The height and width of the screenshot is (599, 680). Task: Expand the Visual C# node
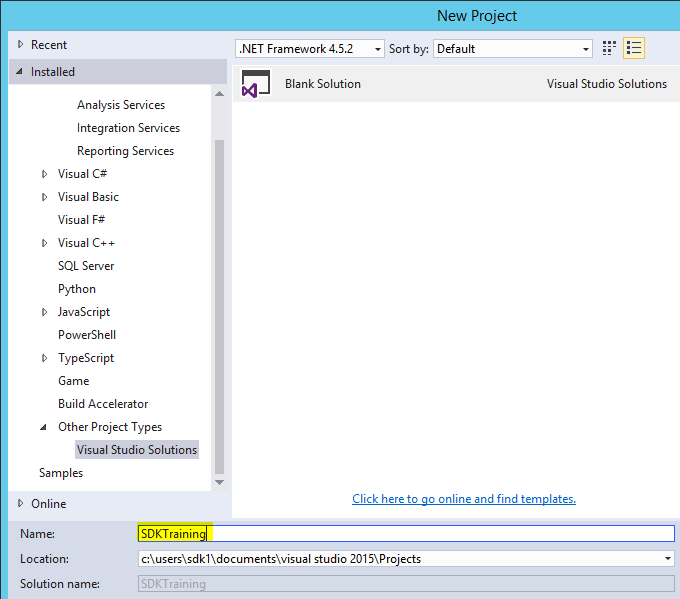tap(45, 174)
